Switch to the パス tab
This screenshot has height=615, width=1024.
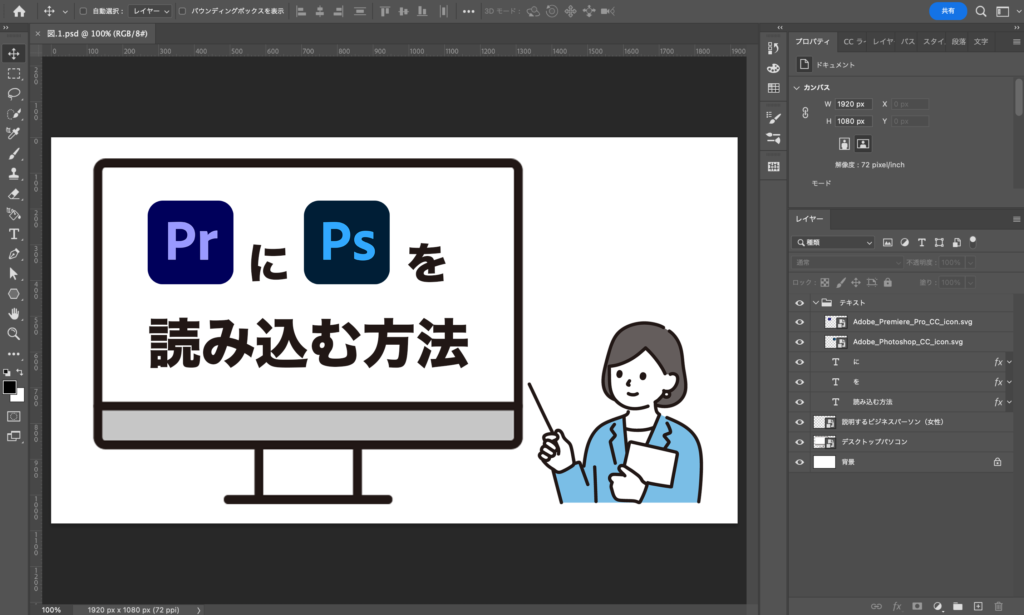point(908,42)
